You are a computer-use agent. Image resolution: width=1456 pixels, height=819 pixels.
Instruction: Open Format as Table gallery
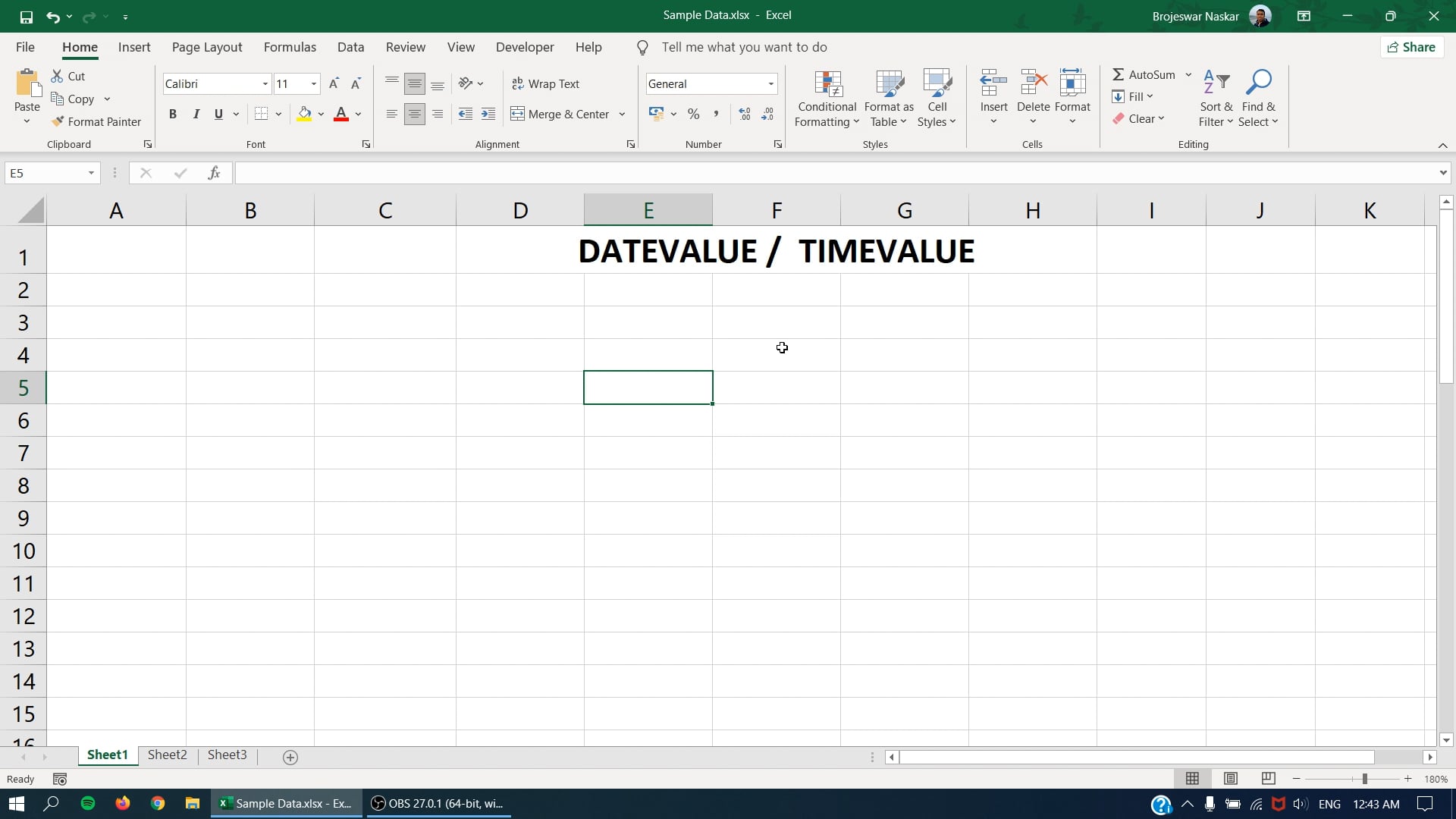(889, 99)
